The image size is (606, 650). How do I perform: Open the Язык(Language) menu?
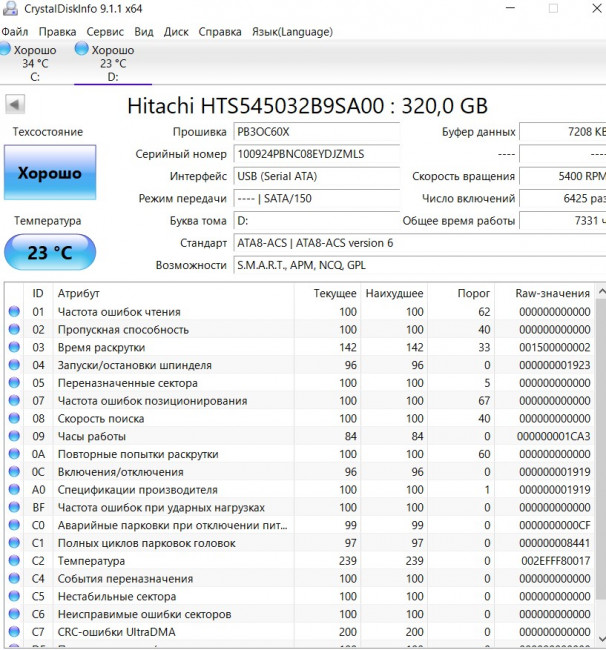point(292,32)
